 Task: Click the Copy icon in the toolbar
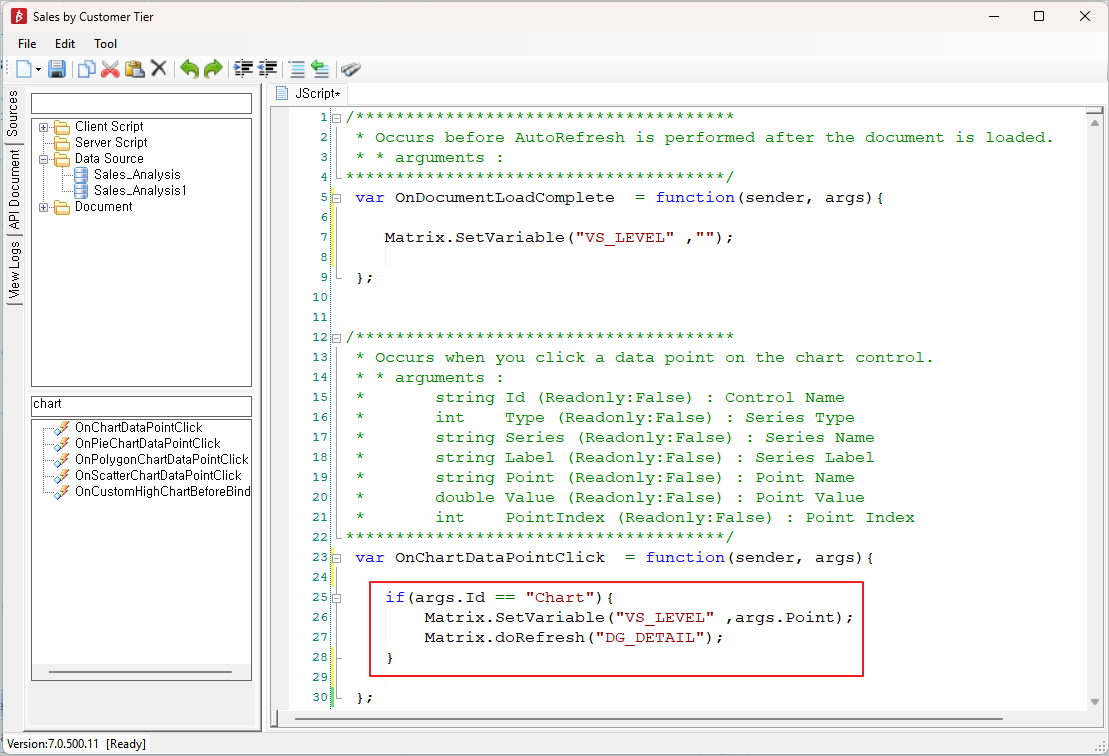pos(86,69)
